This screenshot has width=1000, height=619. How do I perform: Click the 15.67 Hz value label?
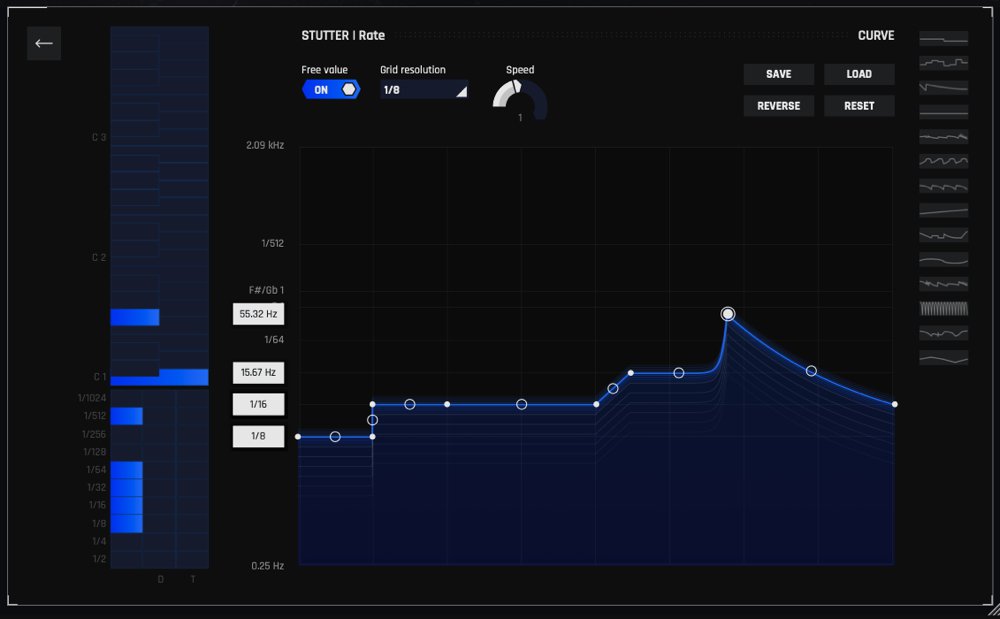pyautogui.click(x=258, y=373)
